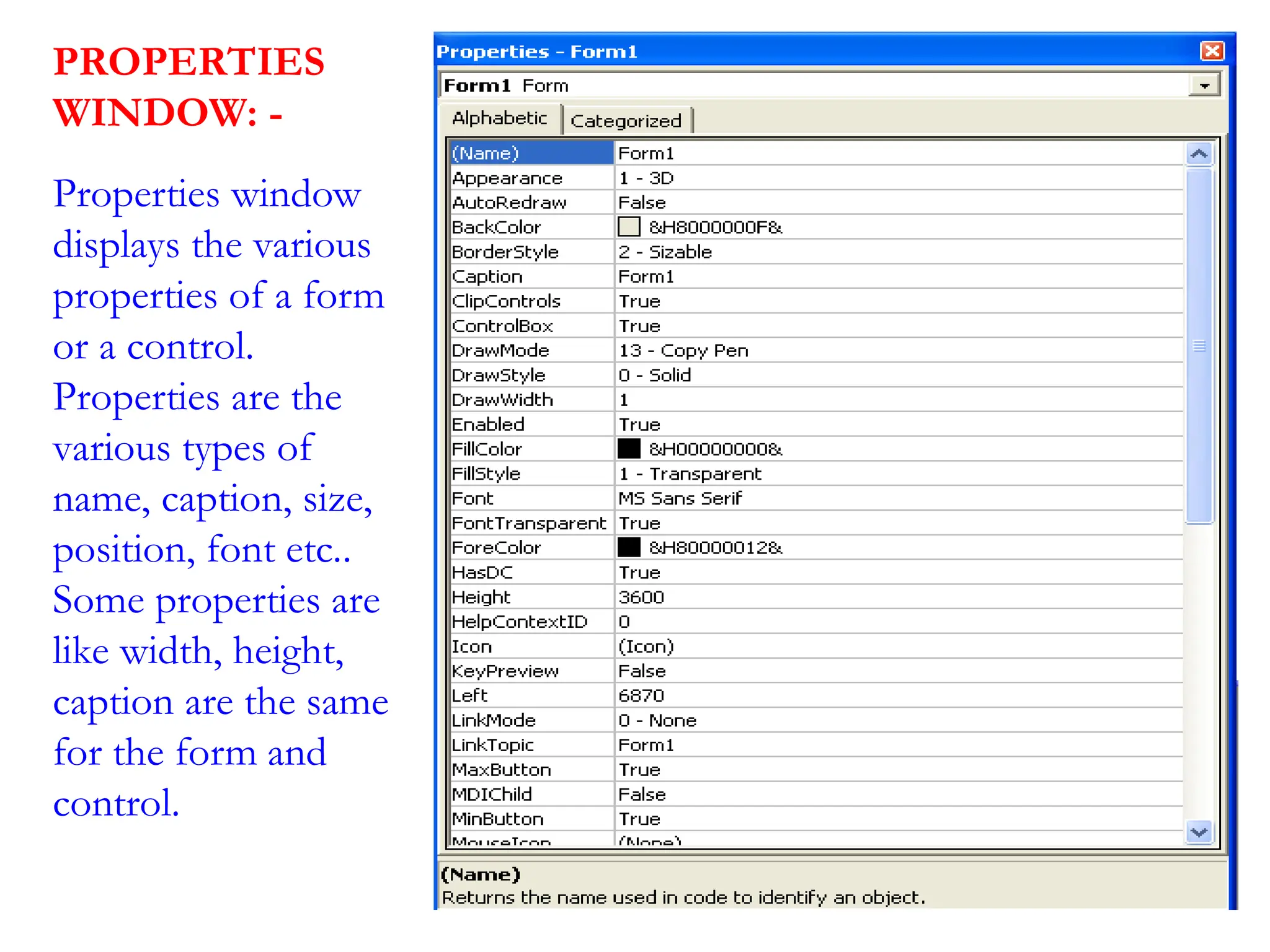Select the FillColor black swatch
This screenshot has height=952, width=1270.
tap(629, 449)
